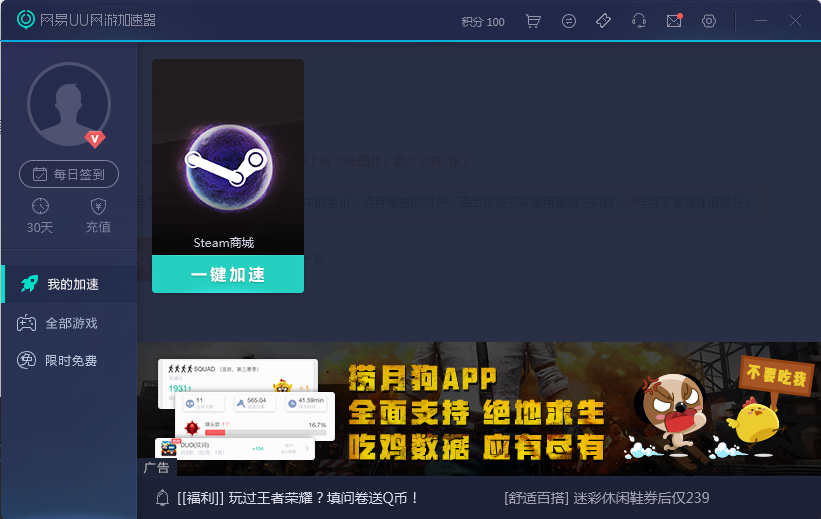Select the 我的加速 tab
Screen dimensions: 821x519
pyautogui.click(x=69, y=284)
